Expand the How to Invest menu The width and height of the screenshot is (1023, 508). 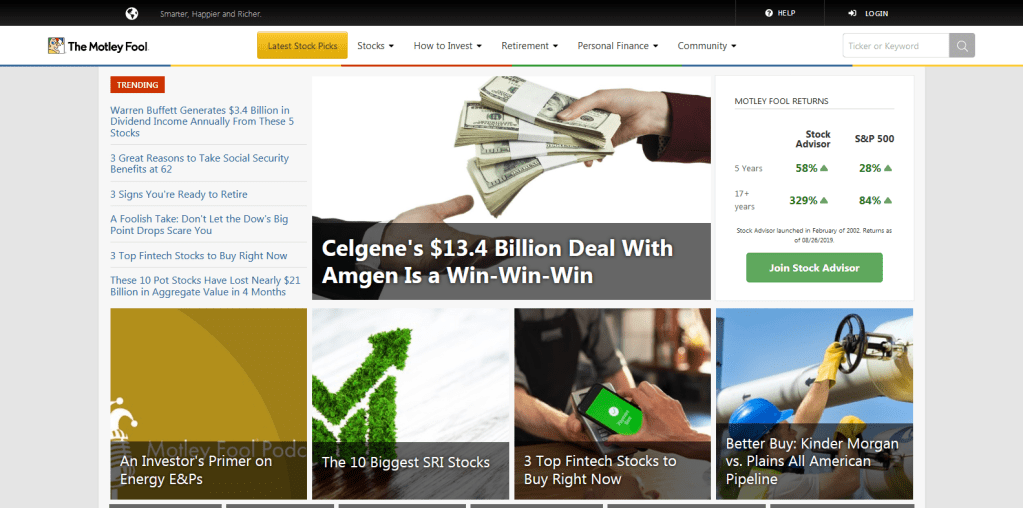click(x=448, y=46)
